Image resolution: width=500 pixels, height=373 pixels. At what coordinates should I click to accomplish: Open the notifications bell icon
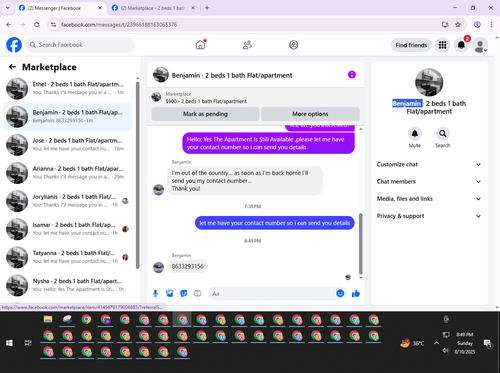pos(461,45)
